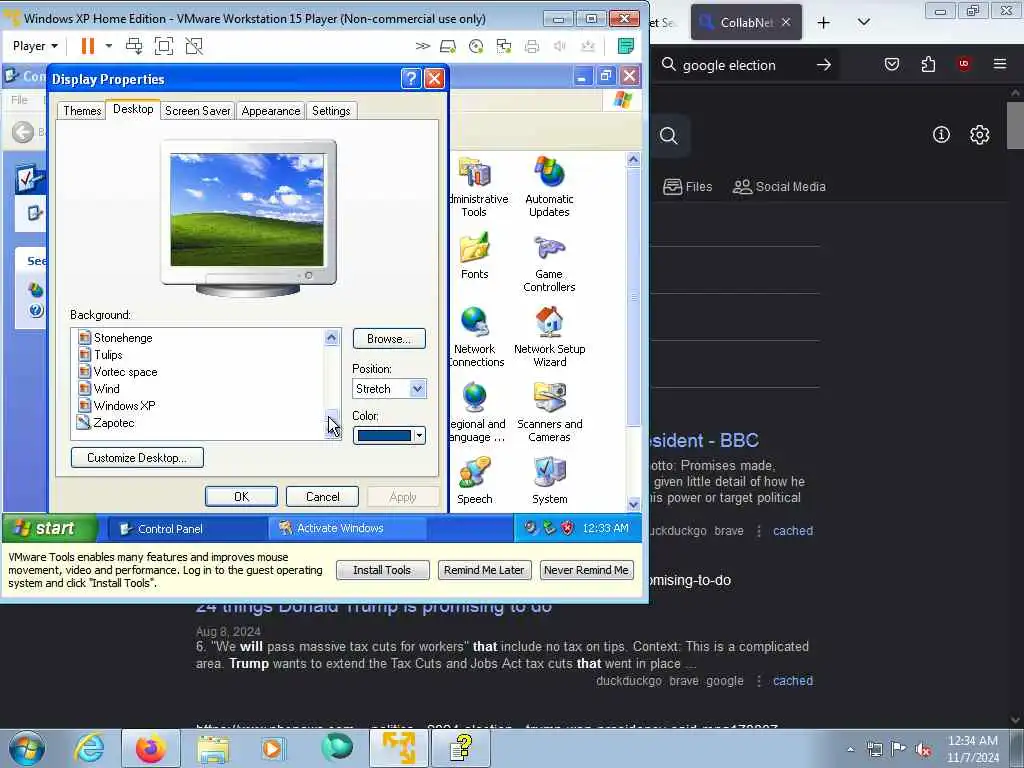Click Cancel in Display Properties
The image size is (1024, 768).
(323, 497)
